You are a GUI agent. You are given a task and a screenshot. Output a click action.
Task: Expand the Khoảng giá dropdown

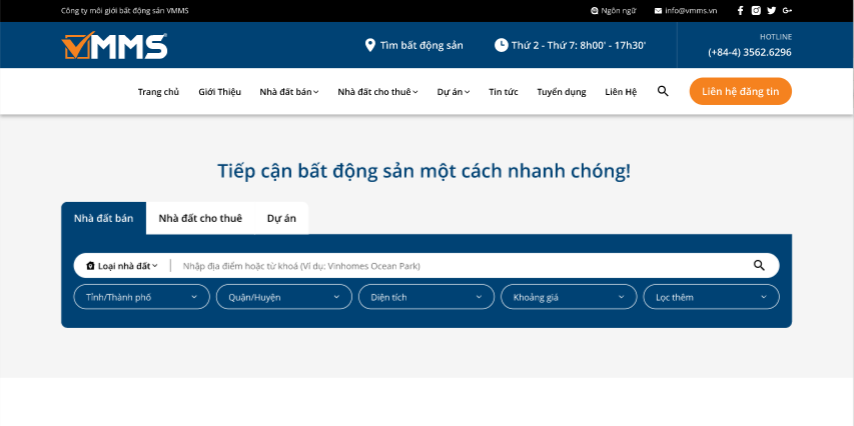click(x=568, y=297)
